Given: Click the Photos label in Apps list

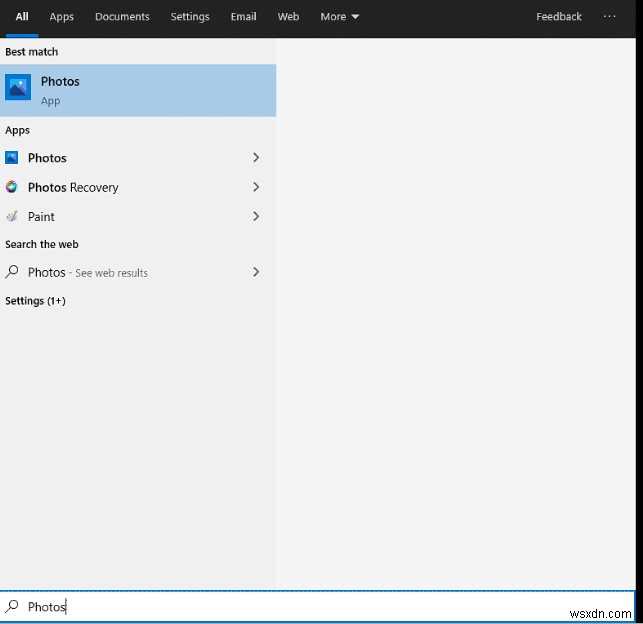Looking at the screenshot, I should click(x=47, y=158).
